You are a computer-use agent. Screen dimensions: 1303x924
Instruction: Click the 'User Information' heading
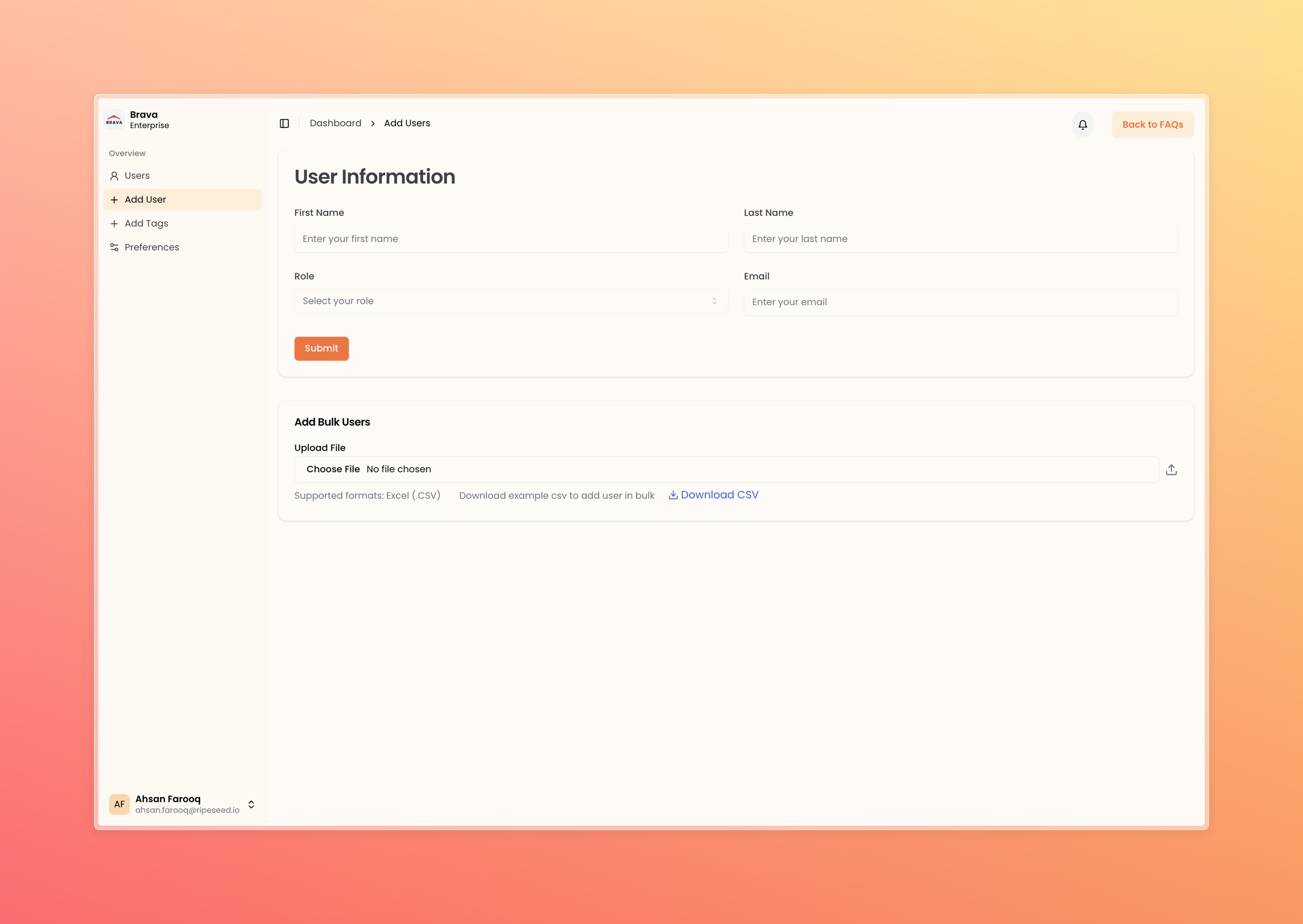point(374,177)
